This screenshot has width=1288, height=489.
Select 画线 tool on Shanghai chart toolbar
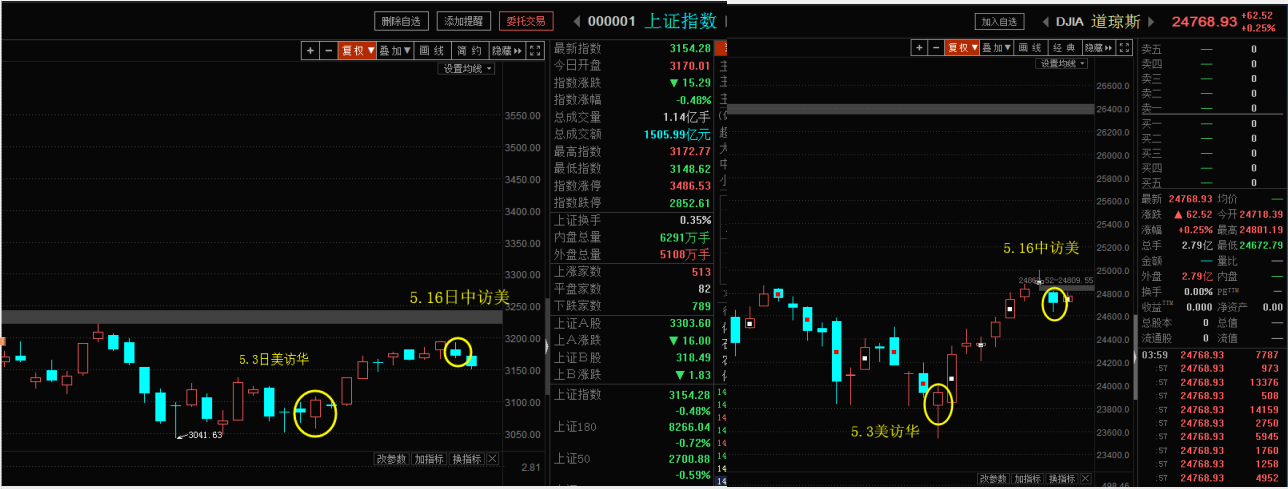coord(432,50)
